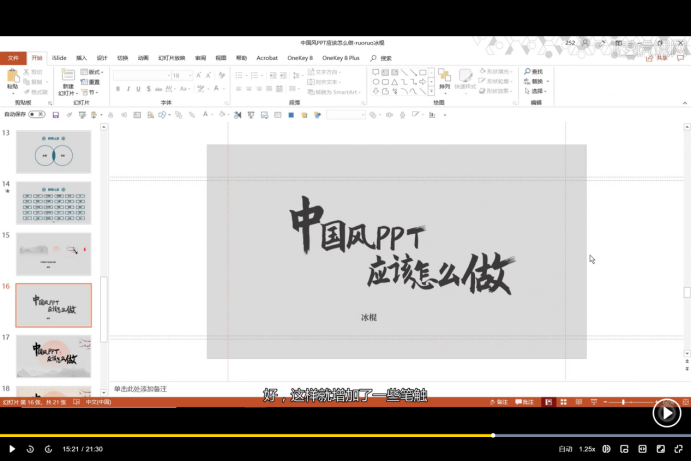Collapse the ribbon with the chevron

pos(684,103)
